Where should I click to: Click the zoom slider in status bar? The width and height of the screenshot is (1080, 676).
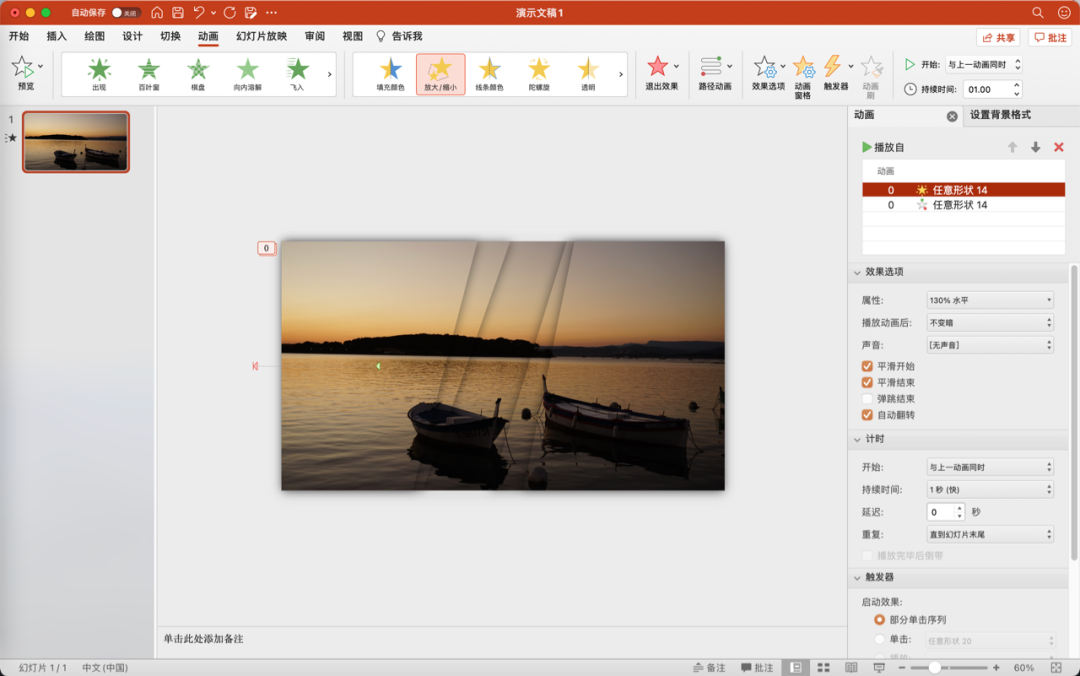pos(934,667)
